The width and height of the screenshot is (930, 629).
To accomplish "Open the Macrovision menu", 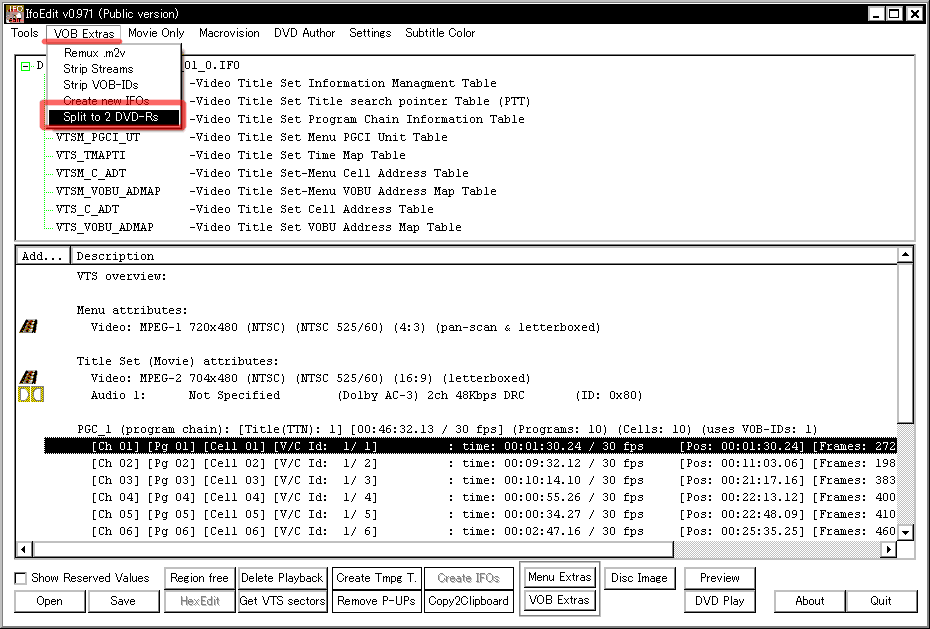I will (229, 33).
